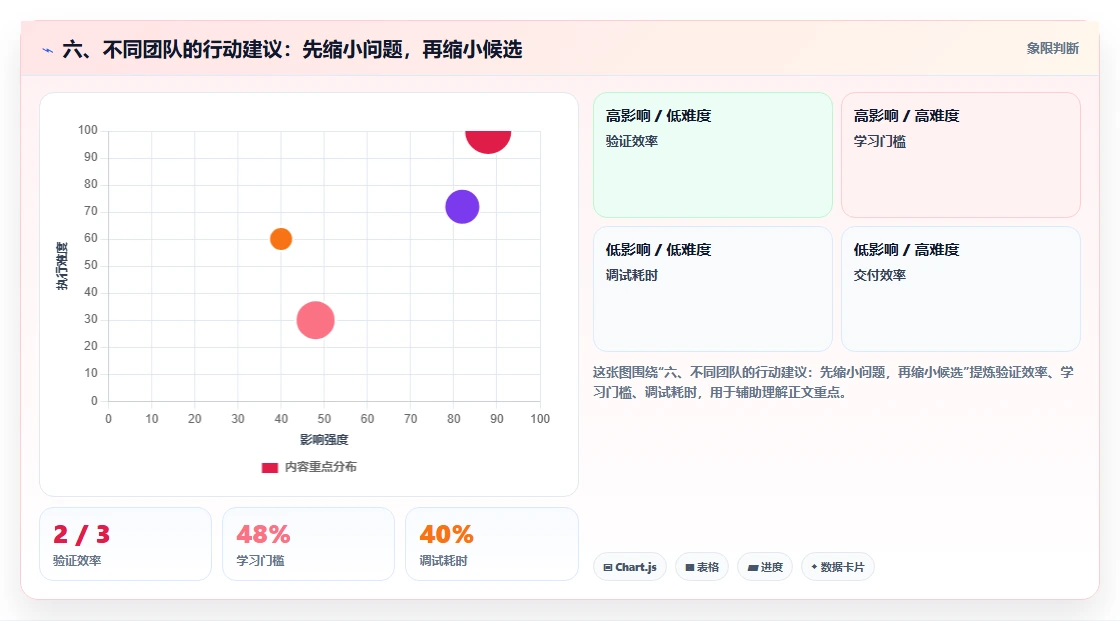Click the 进度 tag pill
1120x621 pixels.
click(x=764, y=567)
